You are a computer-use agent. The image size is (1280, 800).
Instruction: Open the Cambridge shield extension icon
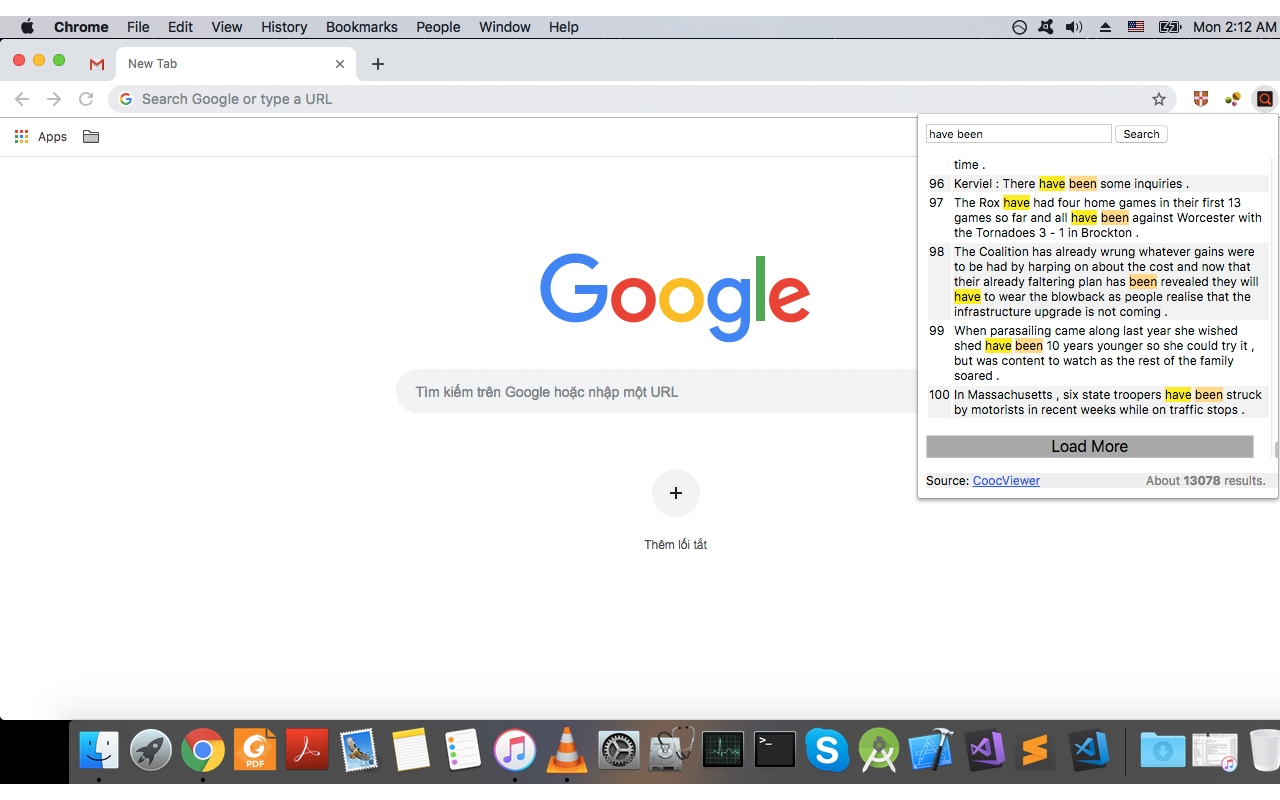(x=1201, y=99)
